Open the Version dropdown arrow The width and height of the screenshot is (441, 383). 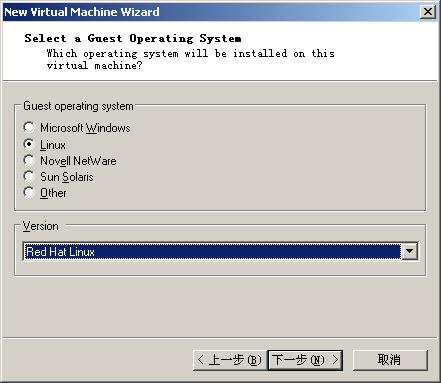coord(409,251)
